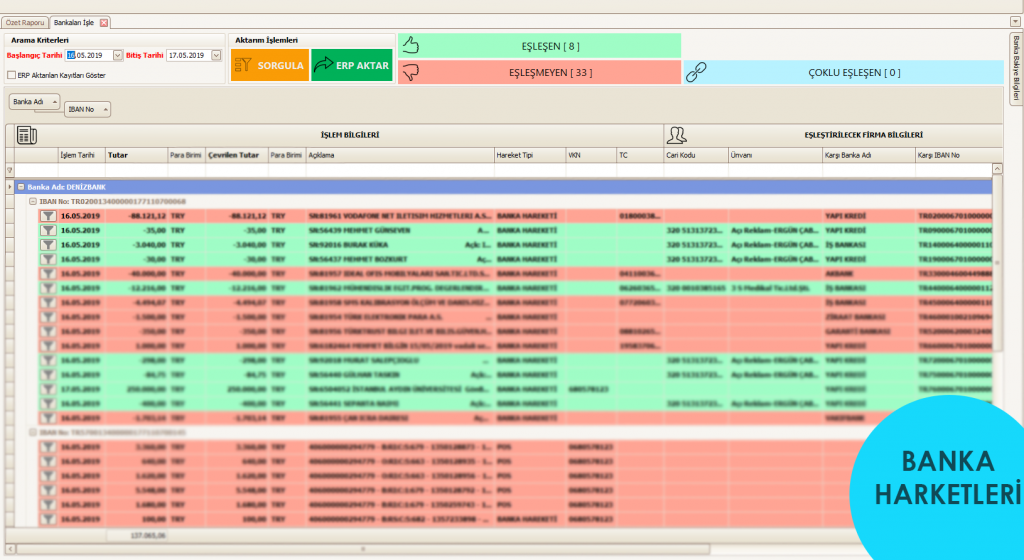Click the thumbs-up icon beside EŞLEŞEN
Screen dimensions: 1024x560
tap(410, 45)
